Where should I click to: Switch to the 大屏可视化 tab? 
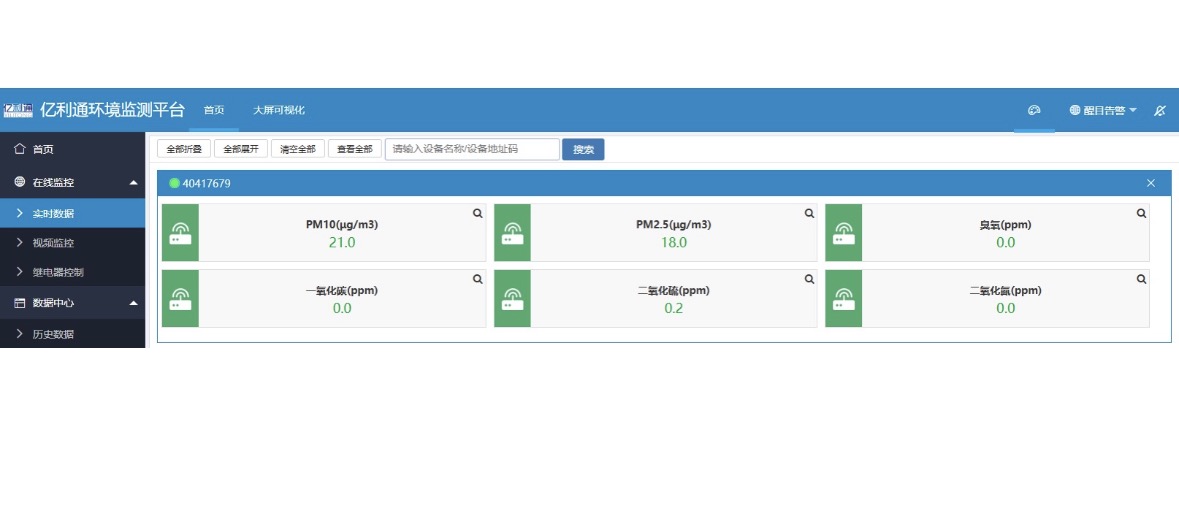pos(278,110)
